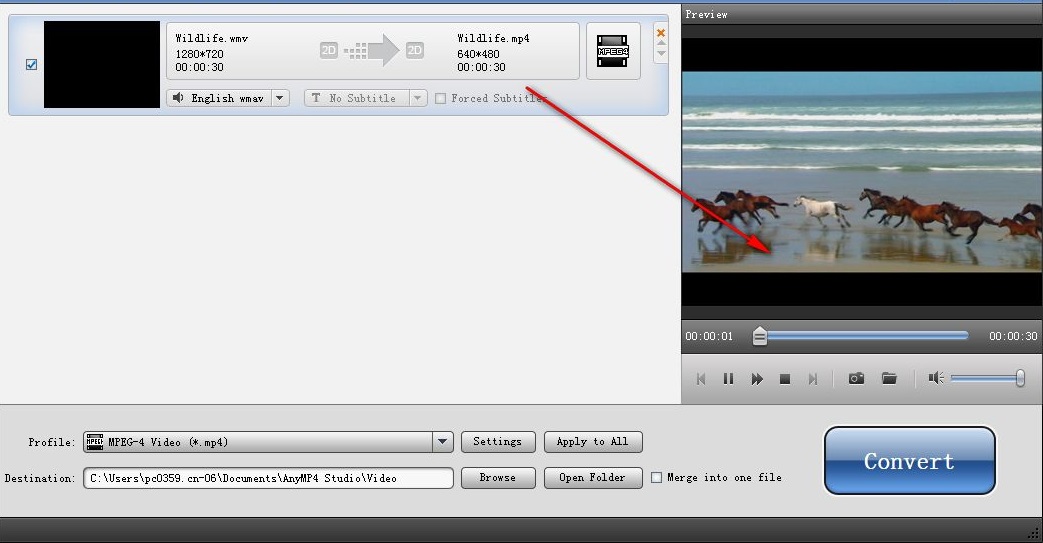
Task: Click elapsed time 00:00:01 in preview
Action: coord(709,336)
